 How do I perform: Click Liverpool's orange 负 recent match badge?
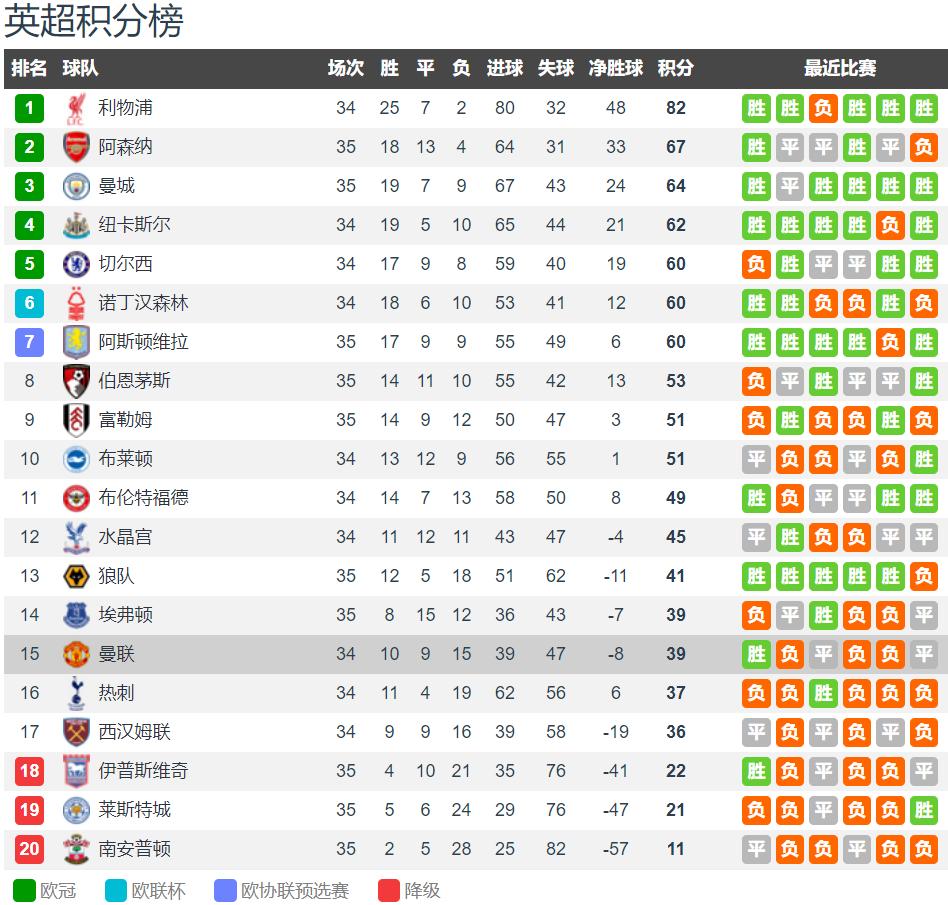coord(823,108)
